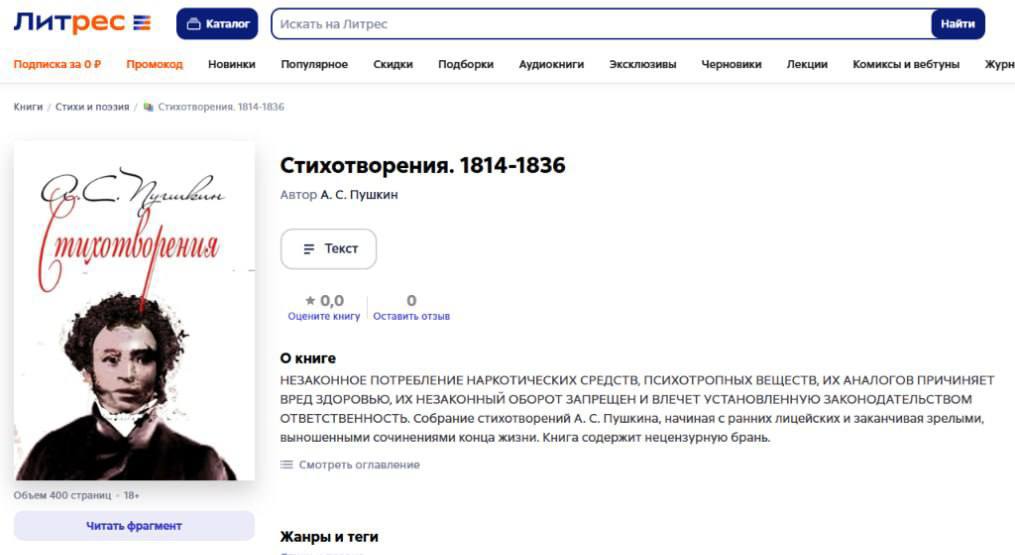This screenshot has height=555, width=1015.
Task: Click the book icon in breadcrumbs
Action: point(148,107)
